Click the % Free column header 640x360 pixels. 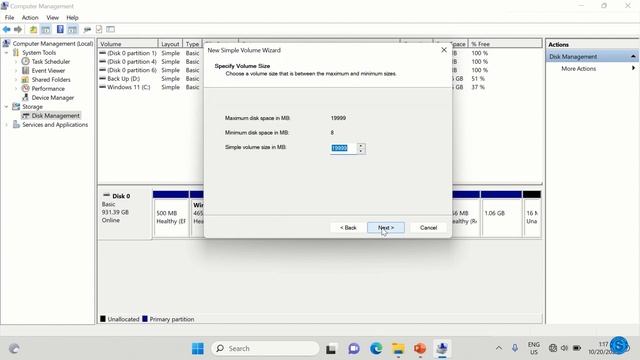pos(505,44)
